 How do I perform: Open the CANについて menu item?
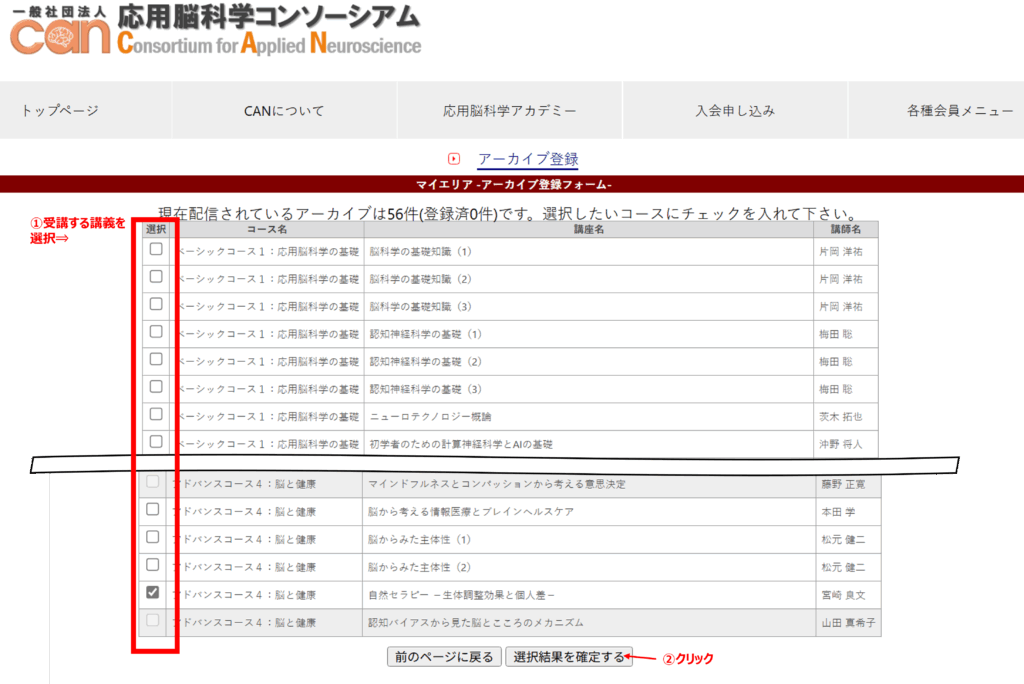tap(284, 111)
